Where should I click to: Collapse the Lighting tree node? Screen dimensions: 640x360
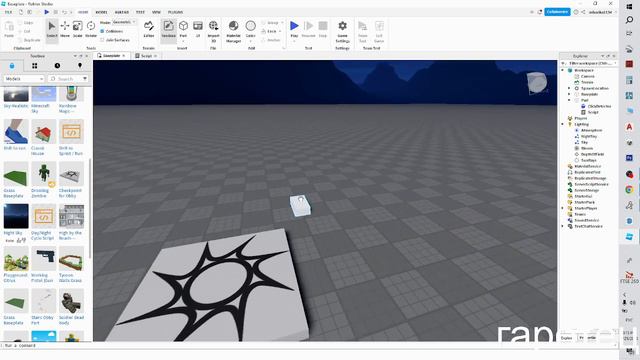[563, 124]
